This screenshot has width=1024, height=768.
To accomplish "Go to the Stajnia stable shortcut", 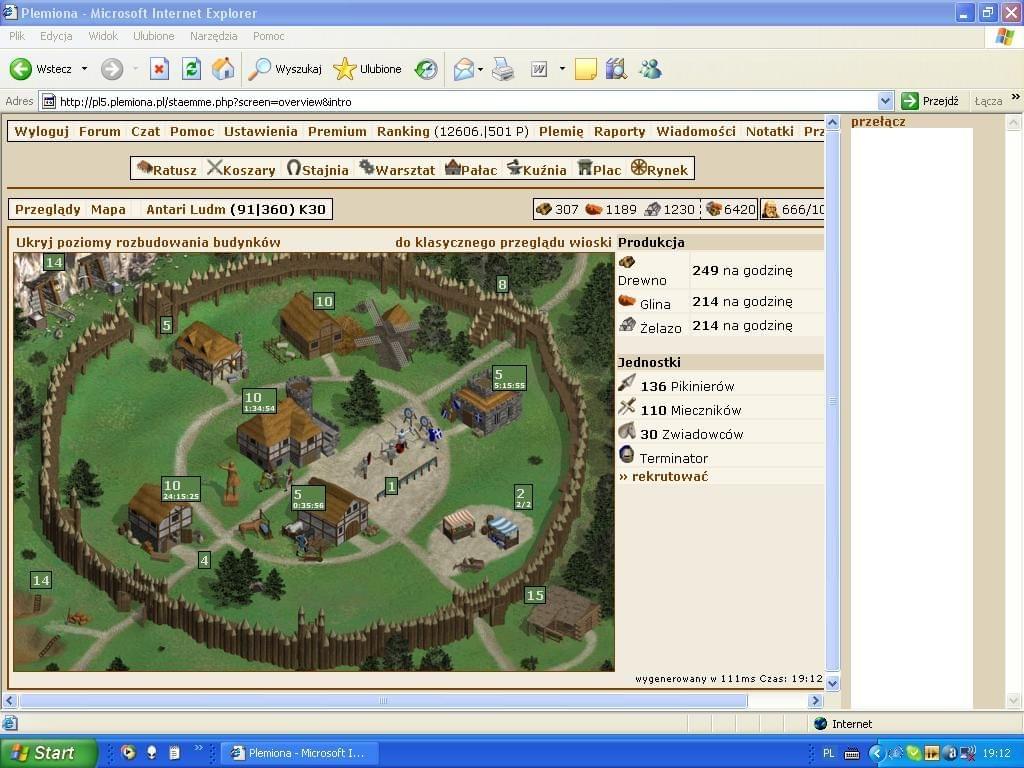I will (318, 169).
